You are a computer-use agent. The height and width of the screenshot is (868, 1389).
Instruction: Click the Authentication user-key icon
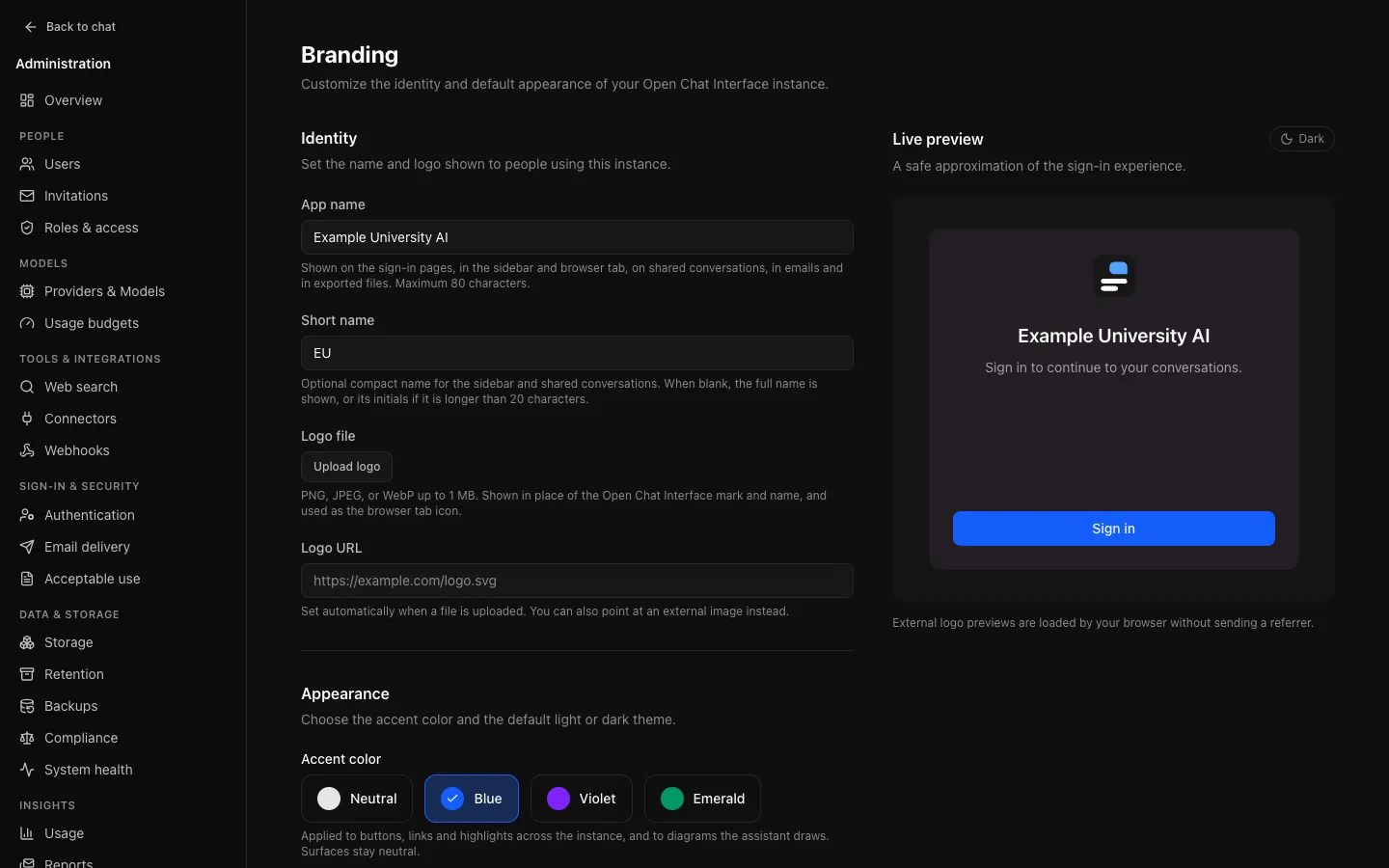[27, 515]
